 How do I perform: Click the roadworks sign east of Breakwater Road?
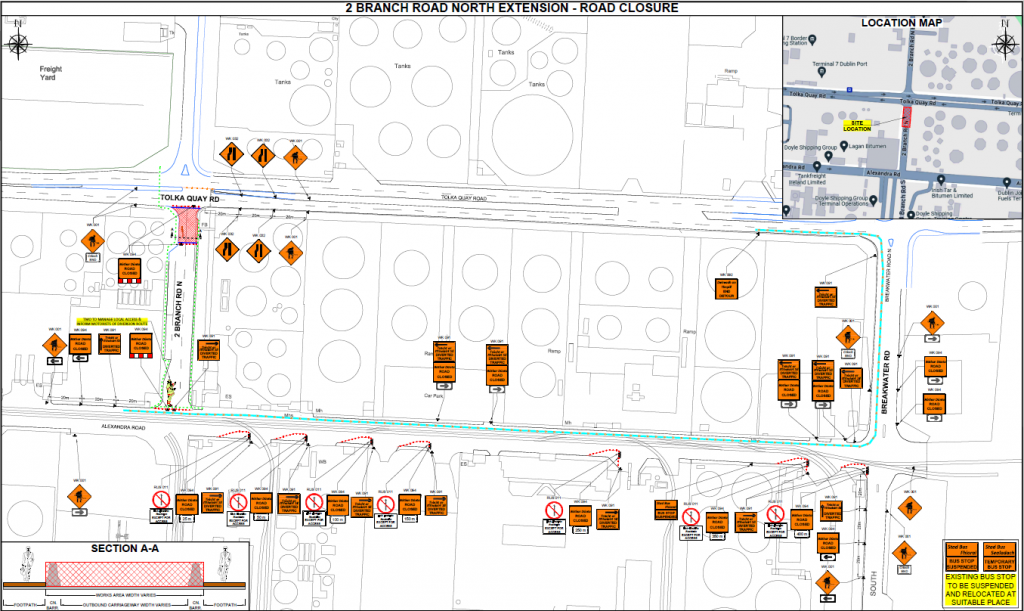pyautogui.click(x=934, y=323)
